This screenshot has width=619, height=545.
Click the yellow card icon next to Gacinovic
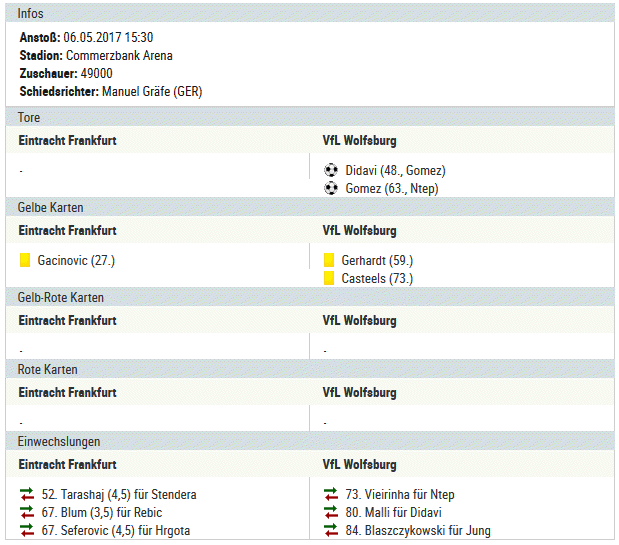click(25, 260)
